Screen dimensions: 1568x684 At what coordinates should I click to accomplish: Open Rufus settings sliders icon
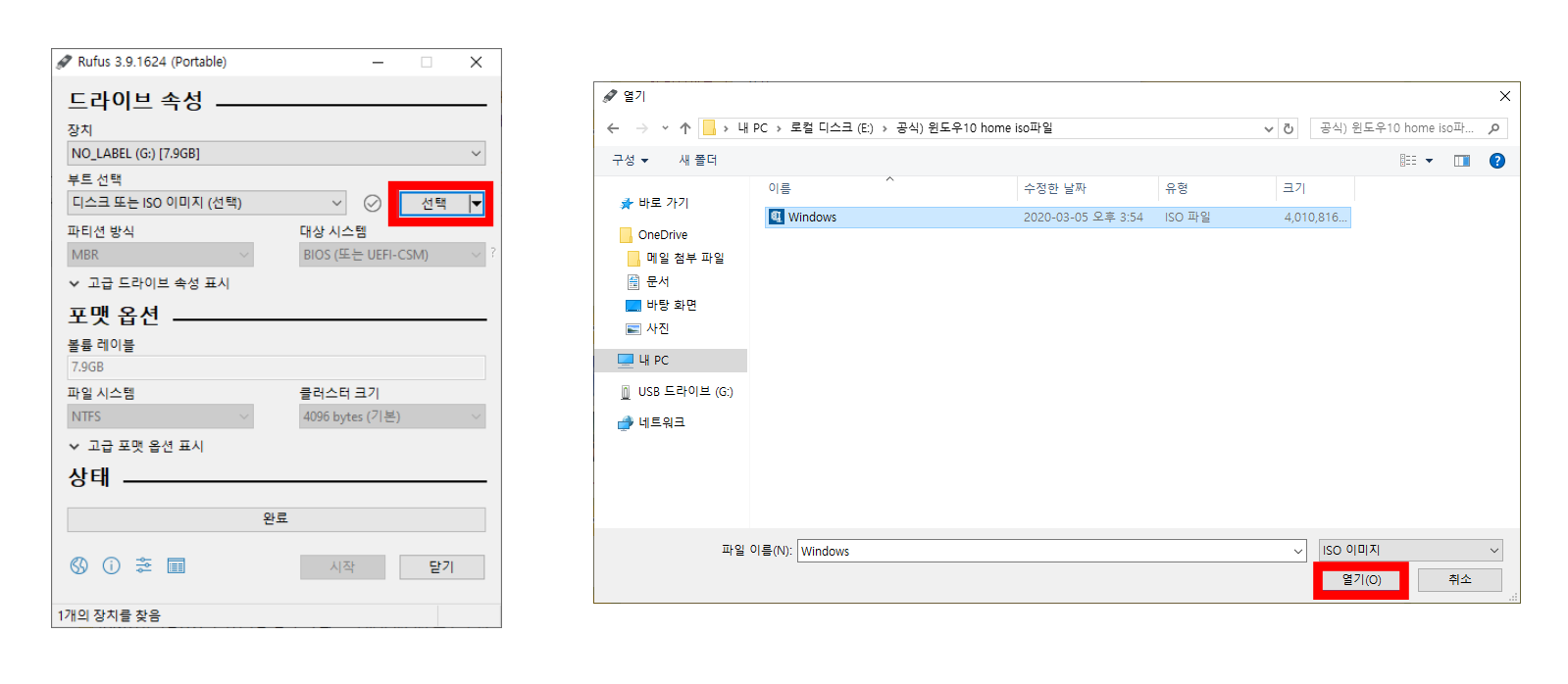pyautogui.click(x=144, y=565)
